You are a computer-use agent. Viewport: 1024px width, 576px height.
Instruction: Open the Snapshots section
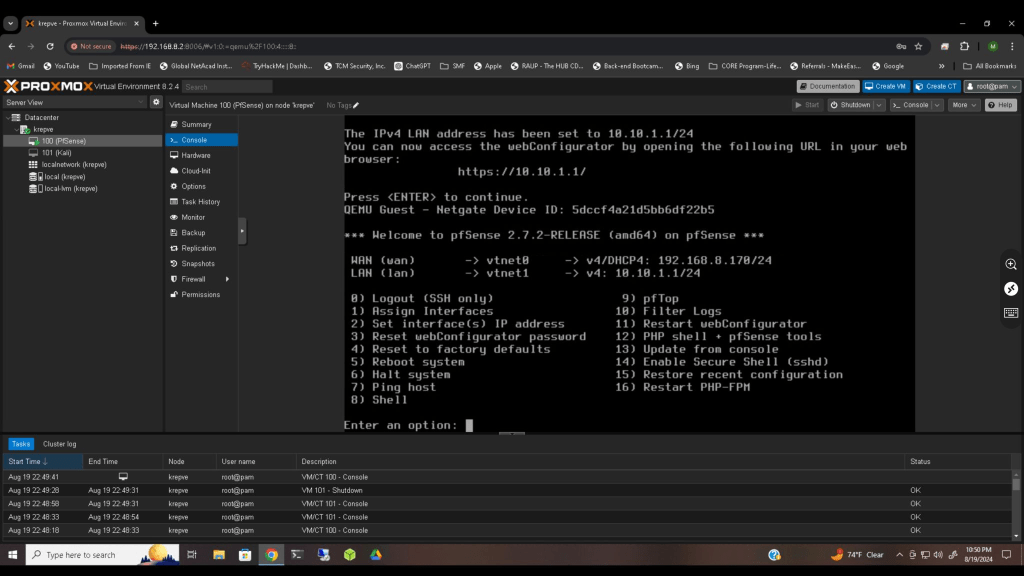click(x=197, y=264)
